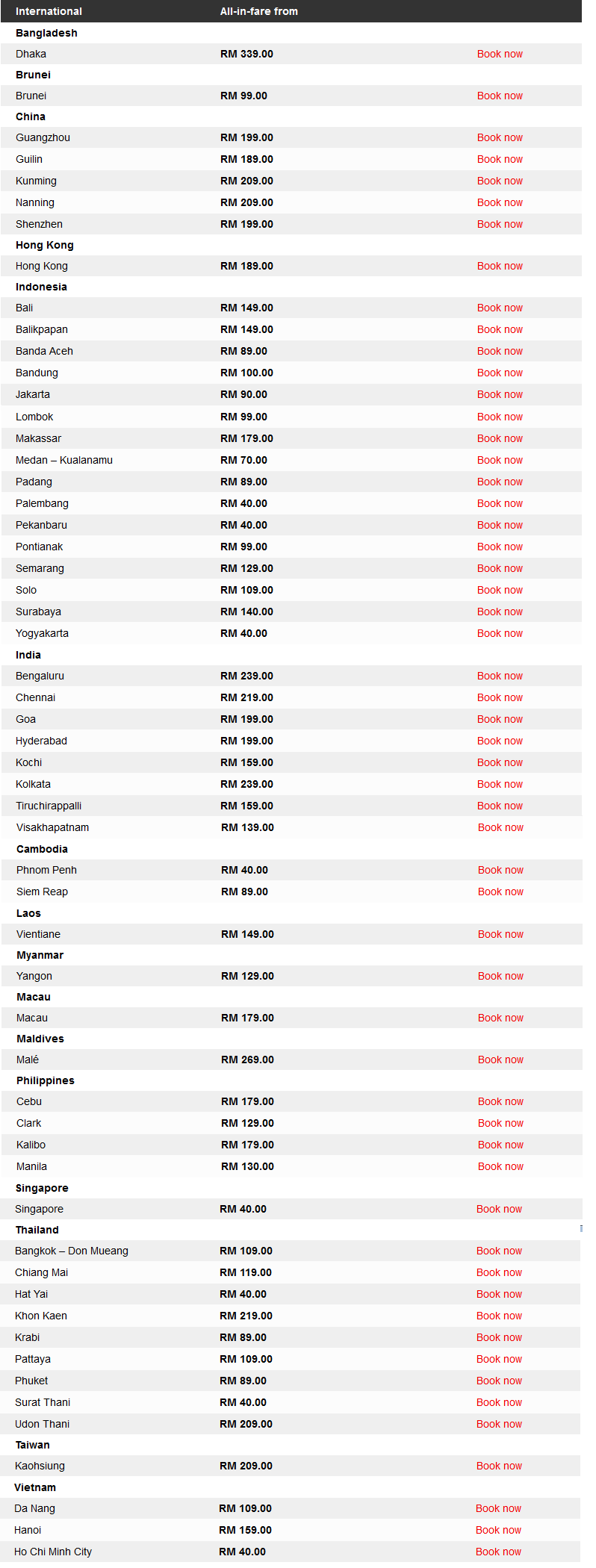Book the Manila RM 130.00 fare
596x1568 pixels.
500,1166
